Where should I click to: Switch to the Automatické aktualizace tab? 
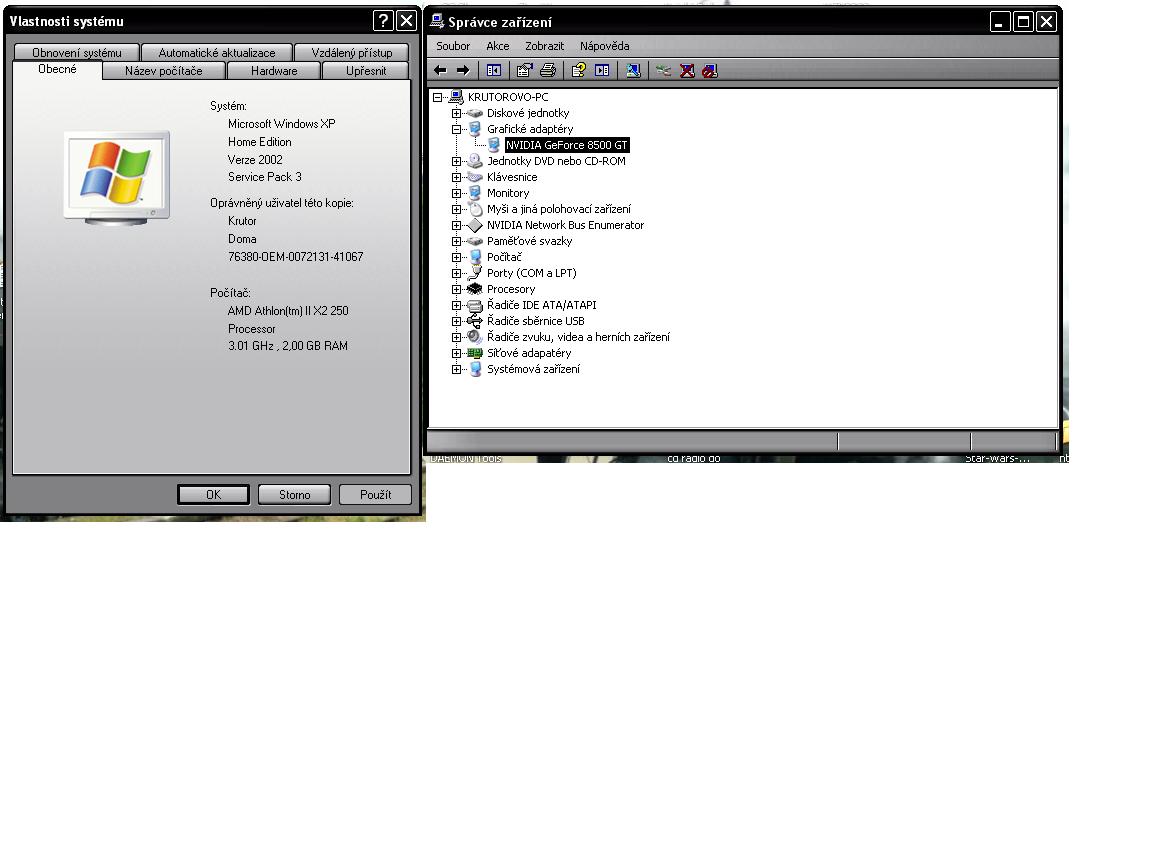point(217,52)
